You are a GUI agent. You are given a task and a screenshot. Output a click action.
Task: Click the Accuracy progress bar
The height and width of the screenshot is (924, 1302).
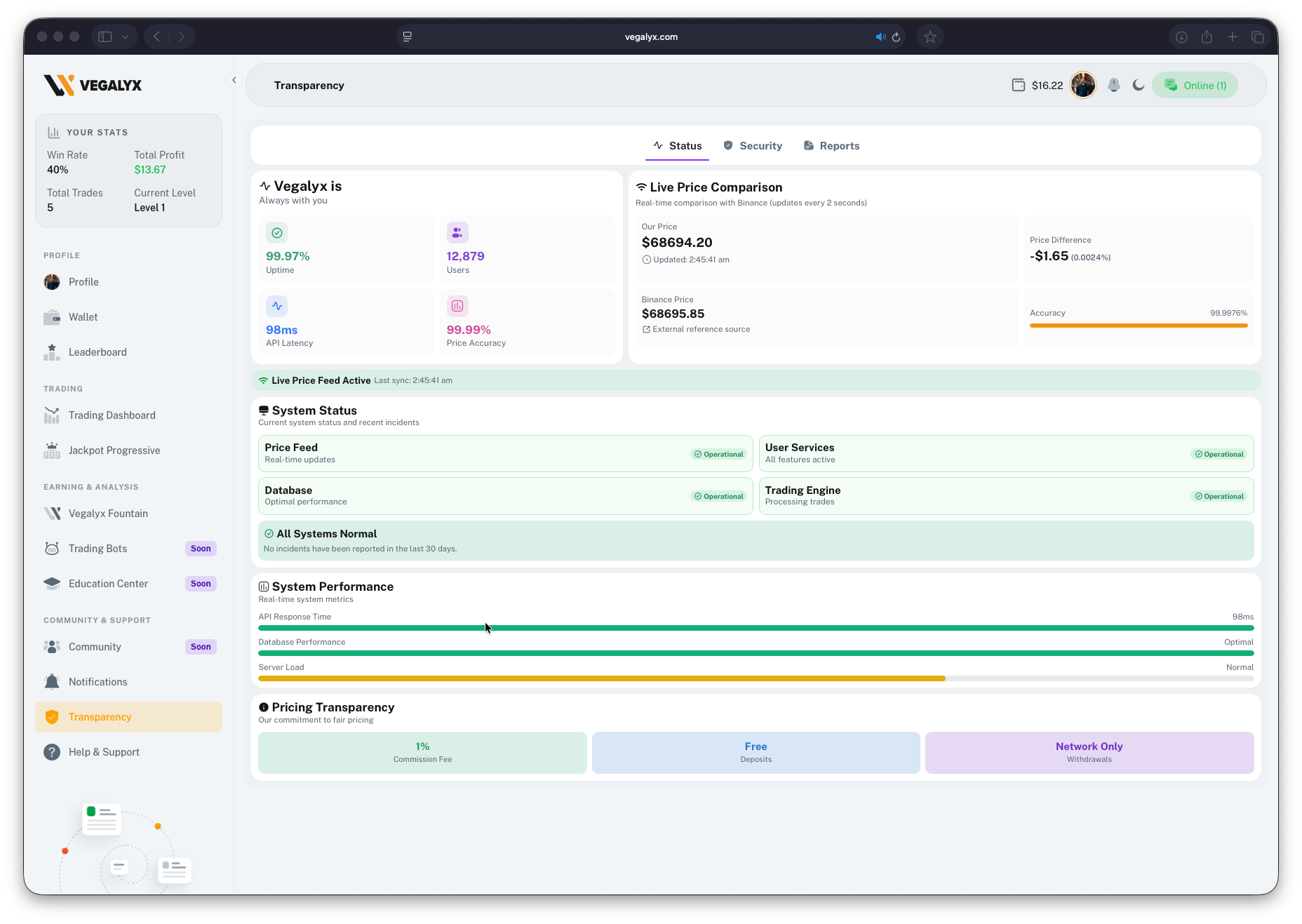pyautogui.click(x=1139, y=326)
